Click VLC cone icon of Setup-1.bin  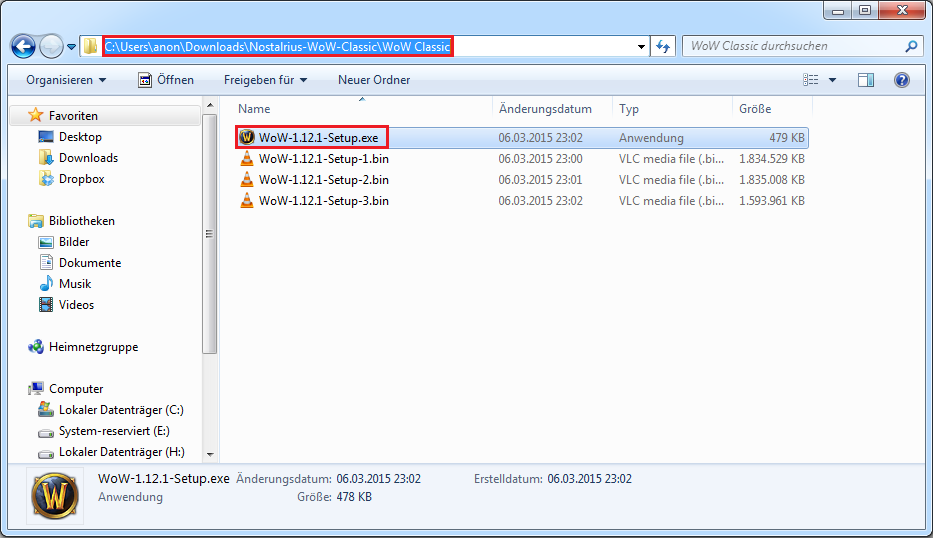tap(246, 158)
